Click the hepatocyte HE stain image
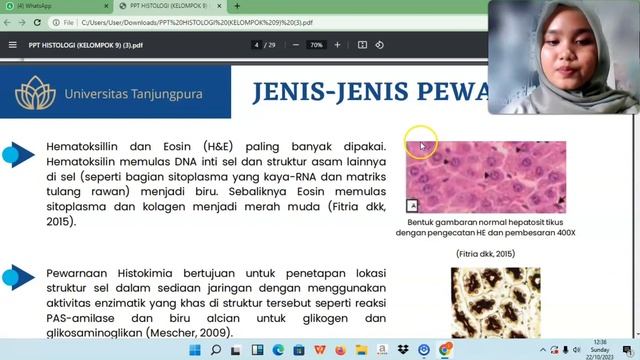The width and height of the screenshot is (640, 360). 486,177
